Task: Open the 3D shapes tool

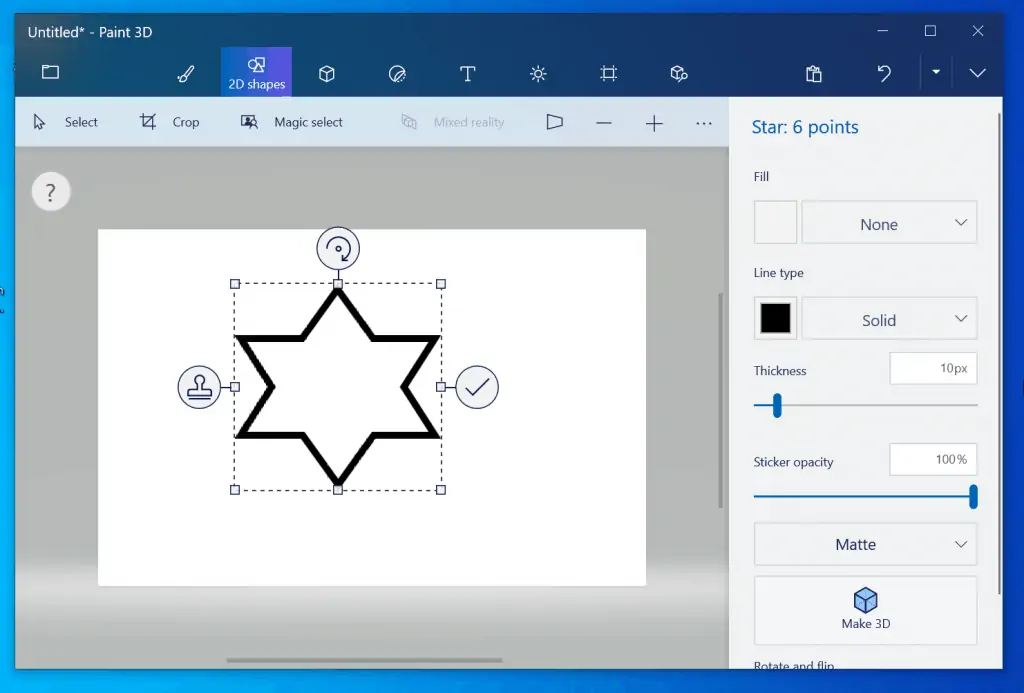Action: tap(326, 73)
